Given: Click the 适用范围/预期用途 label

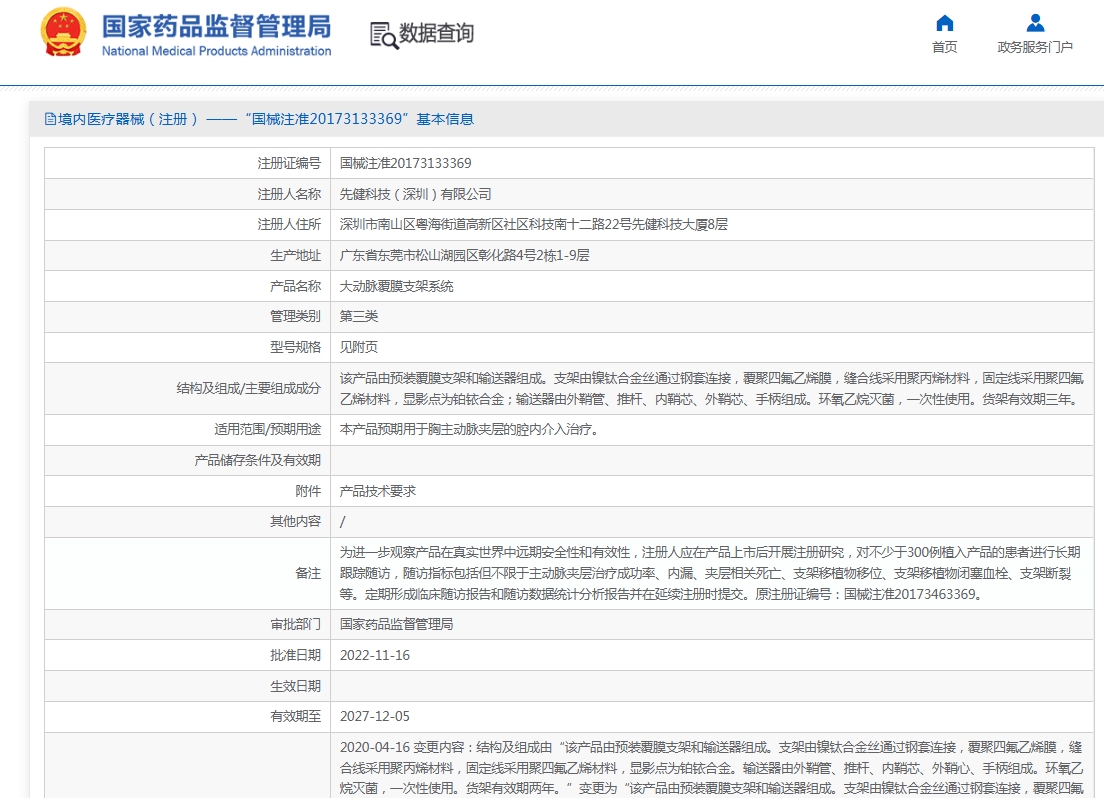Looking at the screenshot, I should coord(268,430).
